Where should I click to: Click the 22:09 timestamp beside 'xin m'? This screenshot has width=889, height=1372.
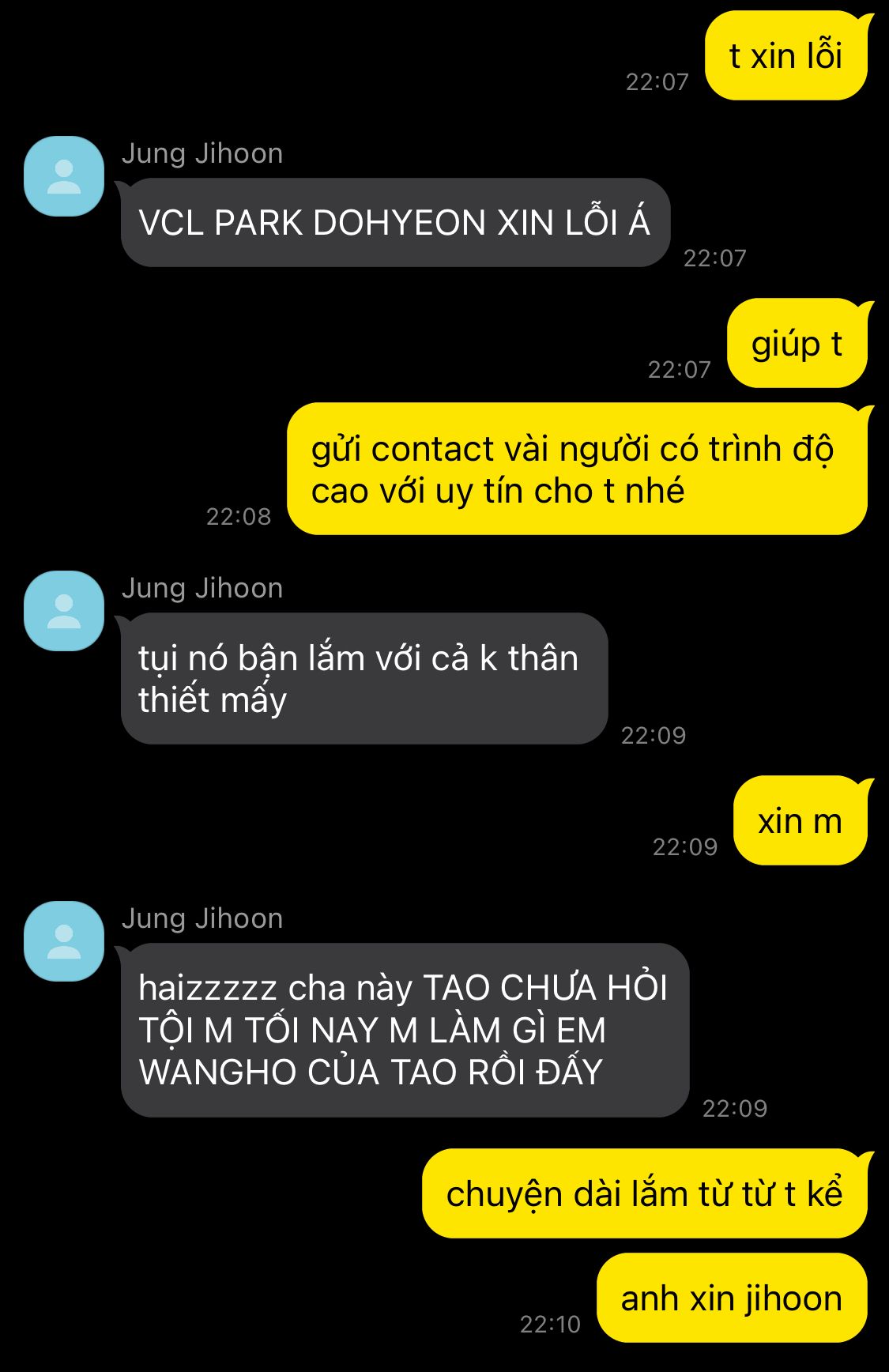685,846
